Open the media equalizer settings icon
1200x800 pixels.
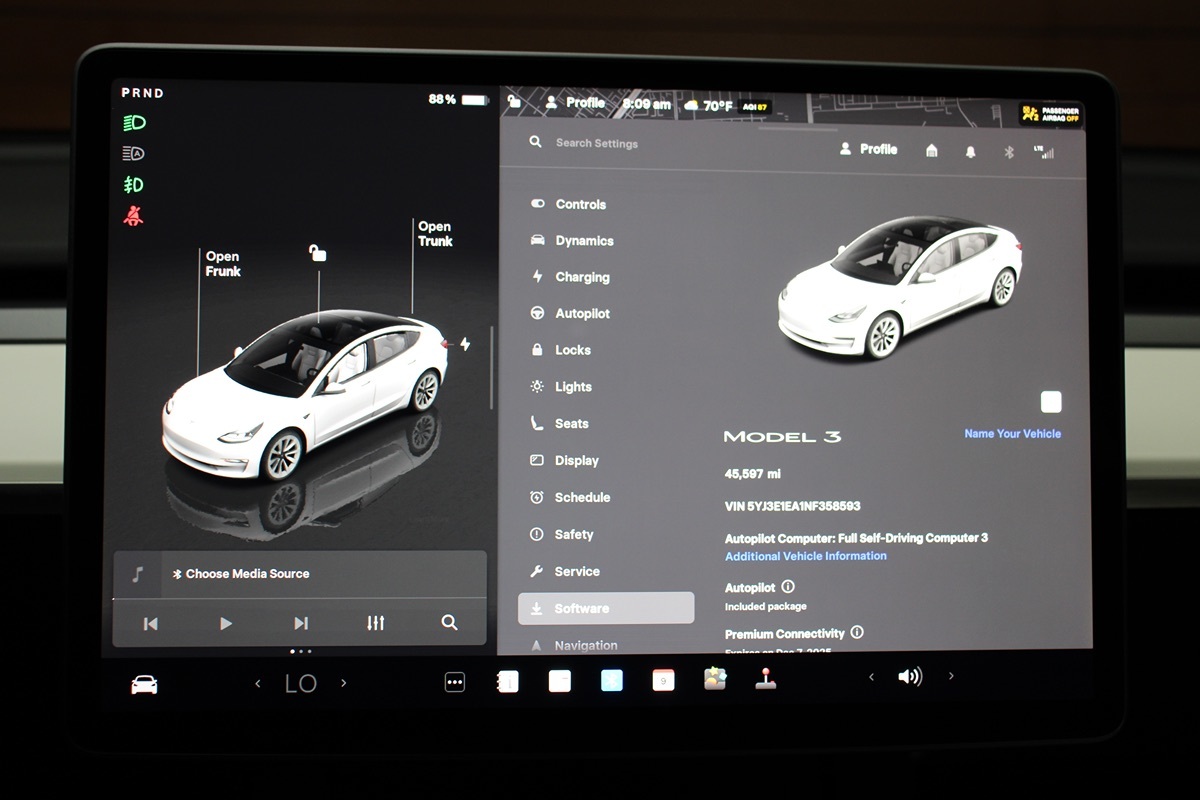[375, 623]
